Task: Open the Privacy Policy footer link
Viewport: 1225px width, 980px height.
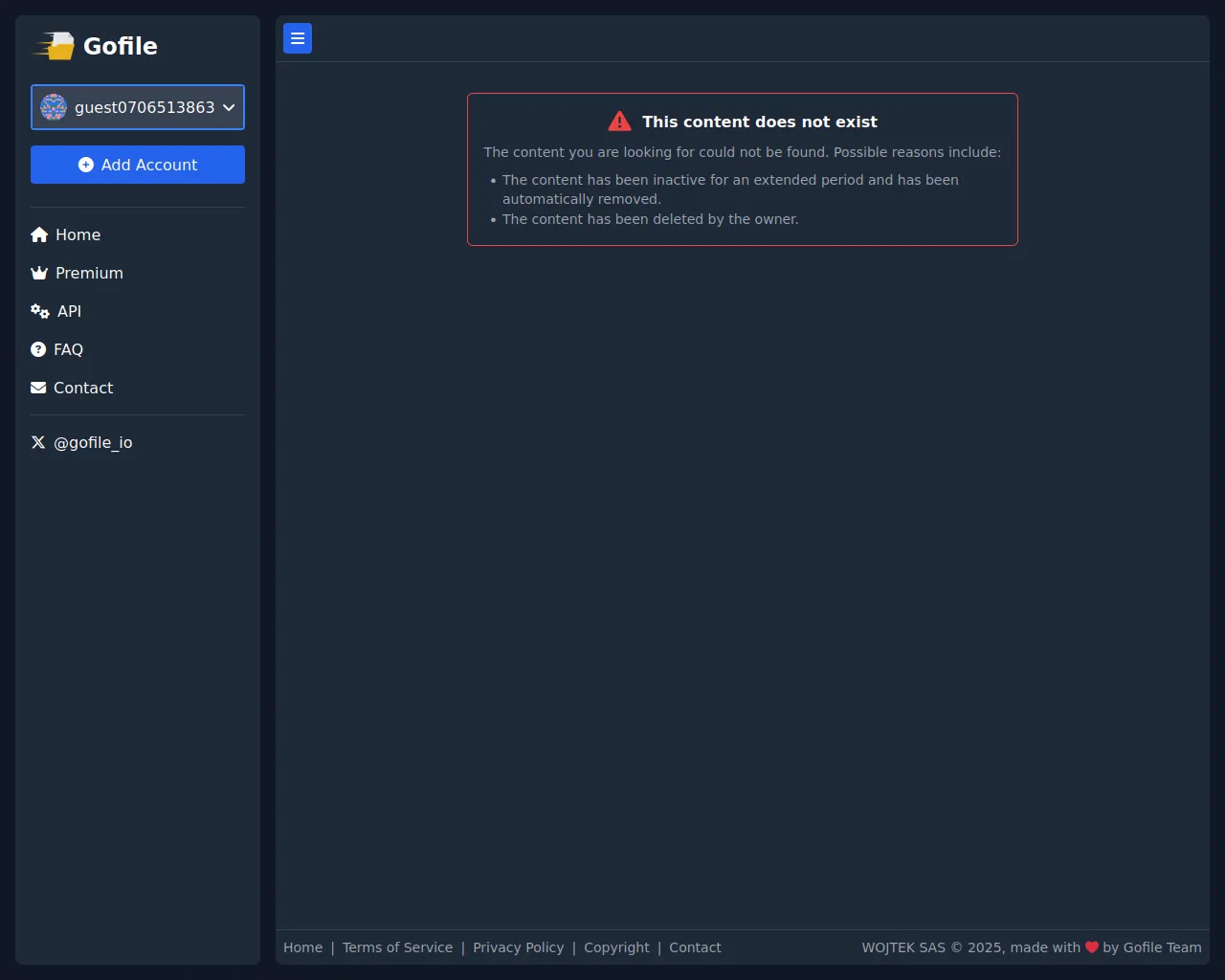Action: 518,947
